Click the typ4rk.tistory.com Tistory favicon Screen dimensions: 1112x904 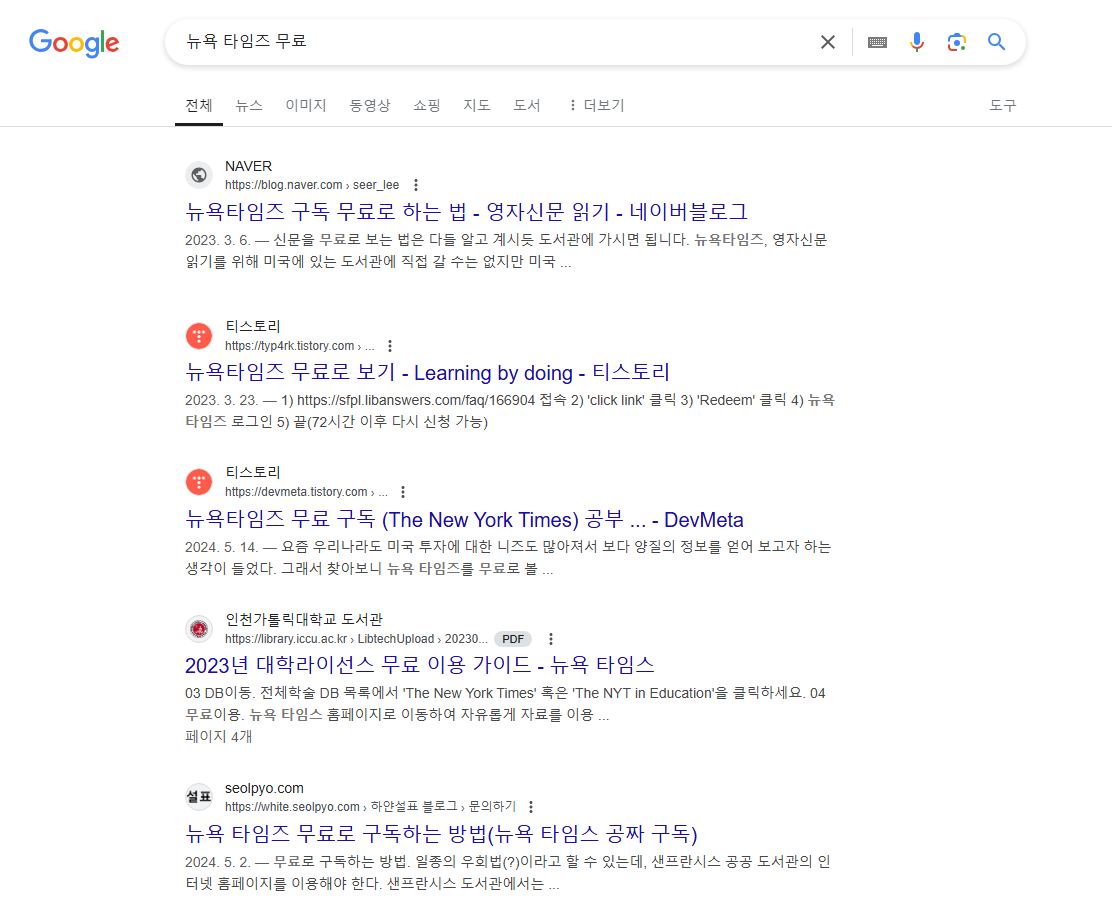point(199,335)
